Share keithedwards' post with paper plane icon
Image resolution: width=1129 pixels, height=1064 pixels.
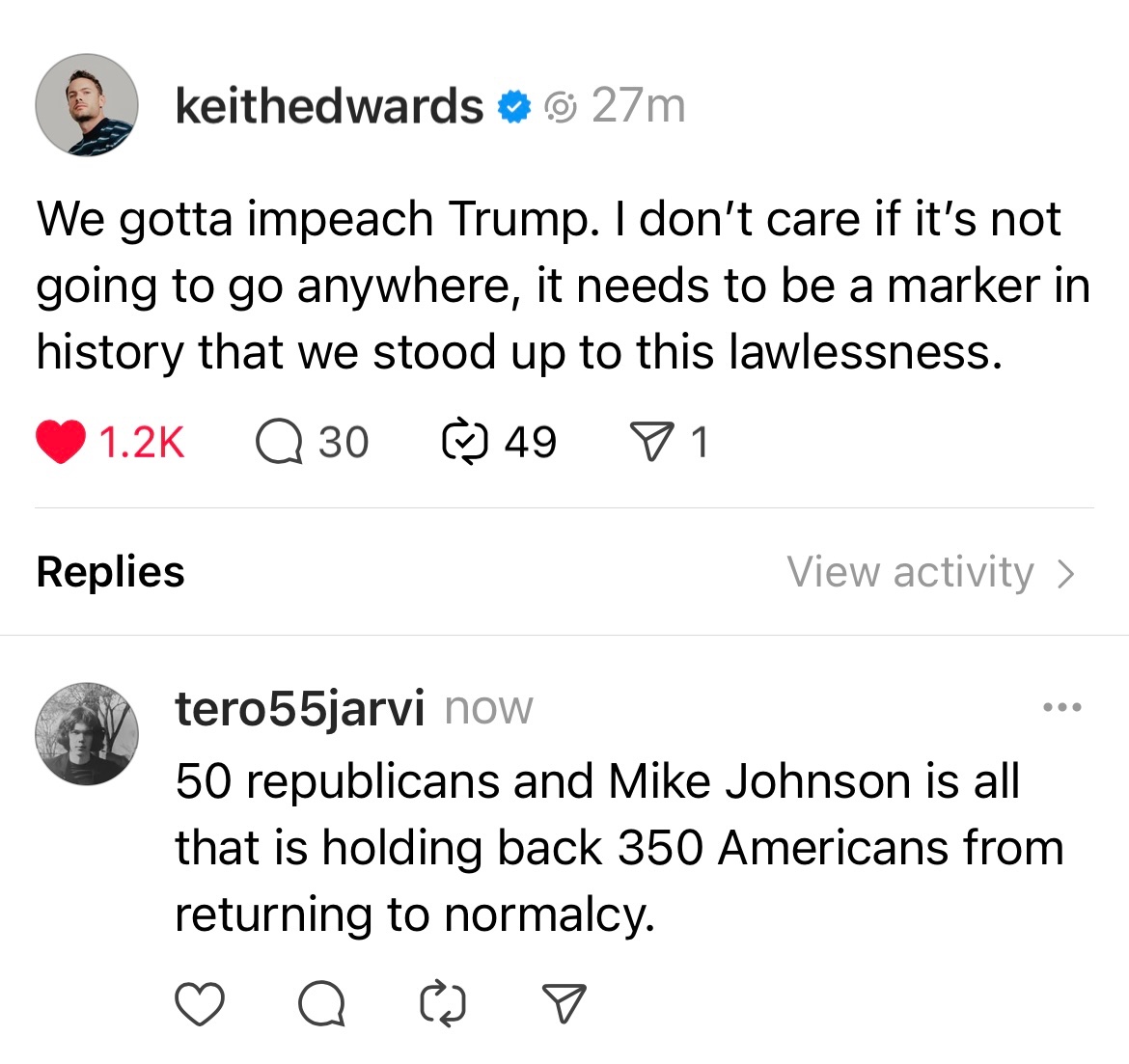point(650,443)
